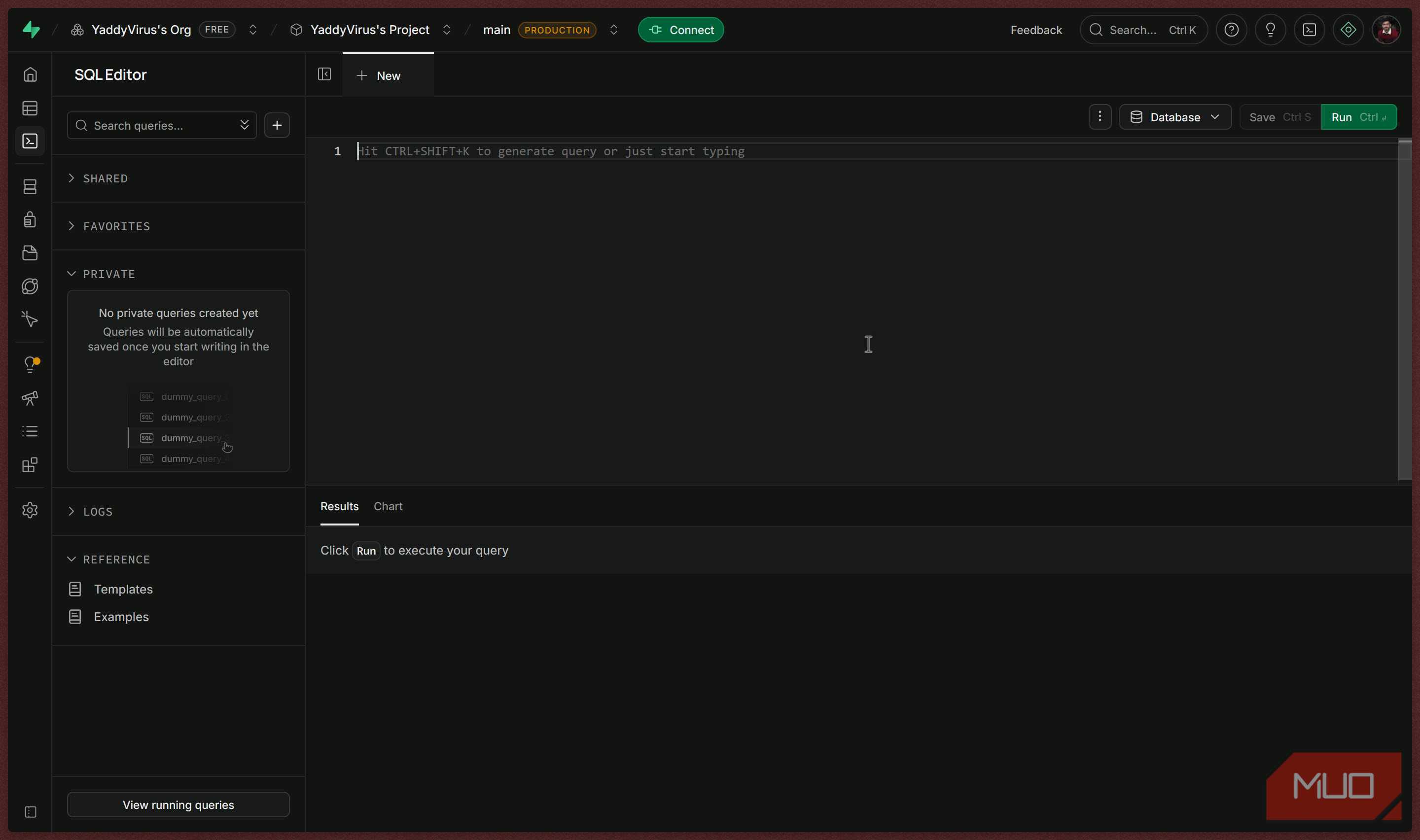This screenshot has height=840, width=1420.
Task: Open the user avatar menu
Action: (1386, 30)
